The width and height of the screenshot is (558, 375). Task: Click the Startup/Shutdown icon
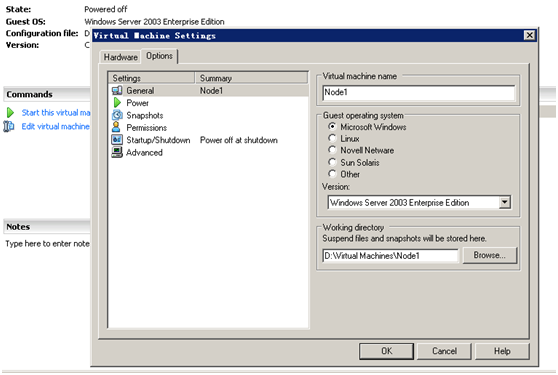coord(117,139)
